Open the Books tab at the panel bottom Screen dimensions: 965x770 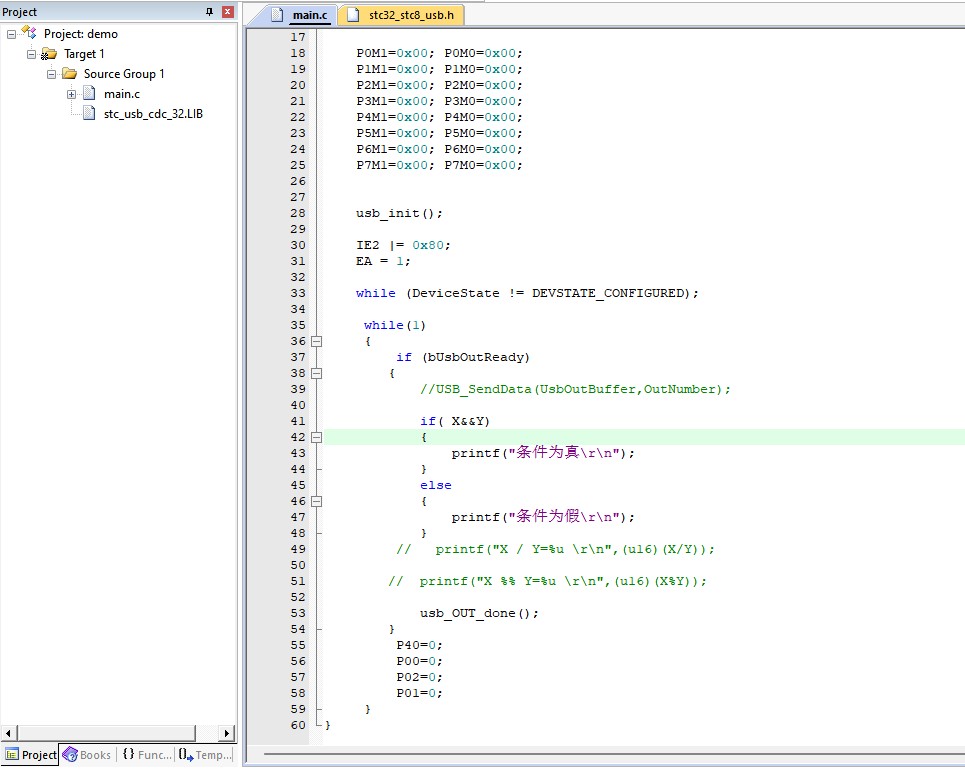tap(87, 755)
